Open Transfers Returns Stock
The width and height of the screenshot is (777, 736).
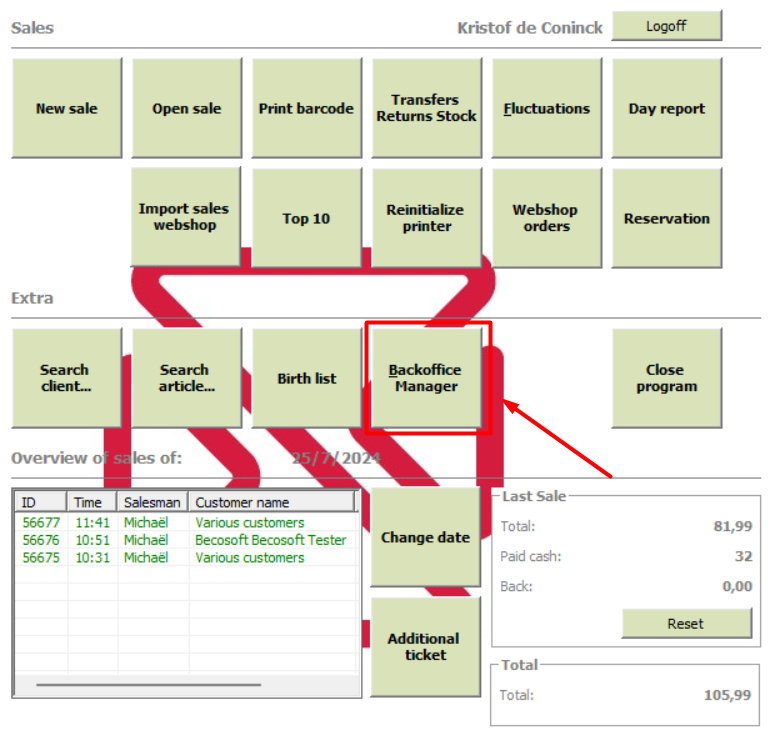tap(427, 108)
